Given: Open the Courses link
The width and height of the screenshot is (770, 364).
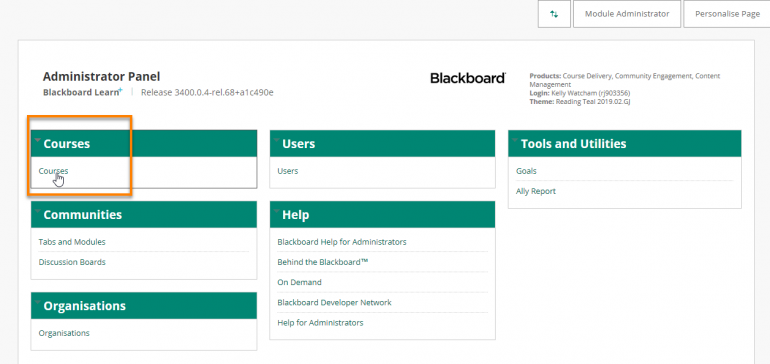Looking at the screenshot, I should (53, 171).
